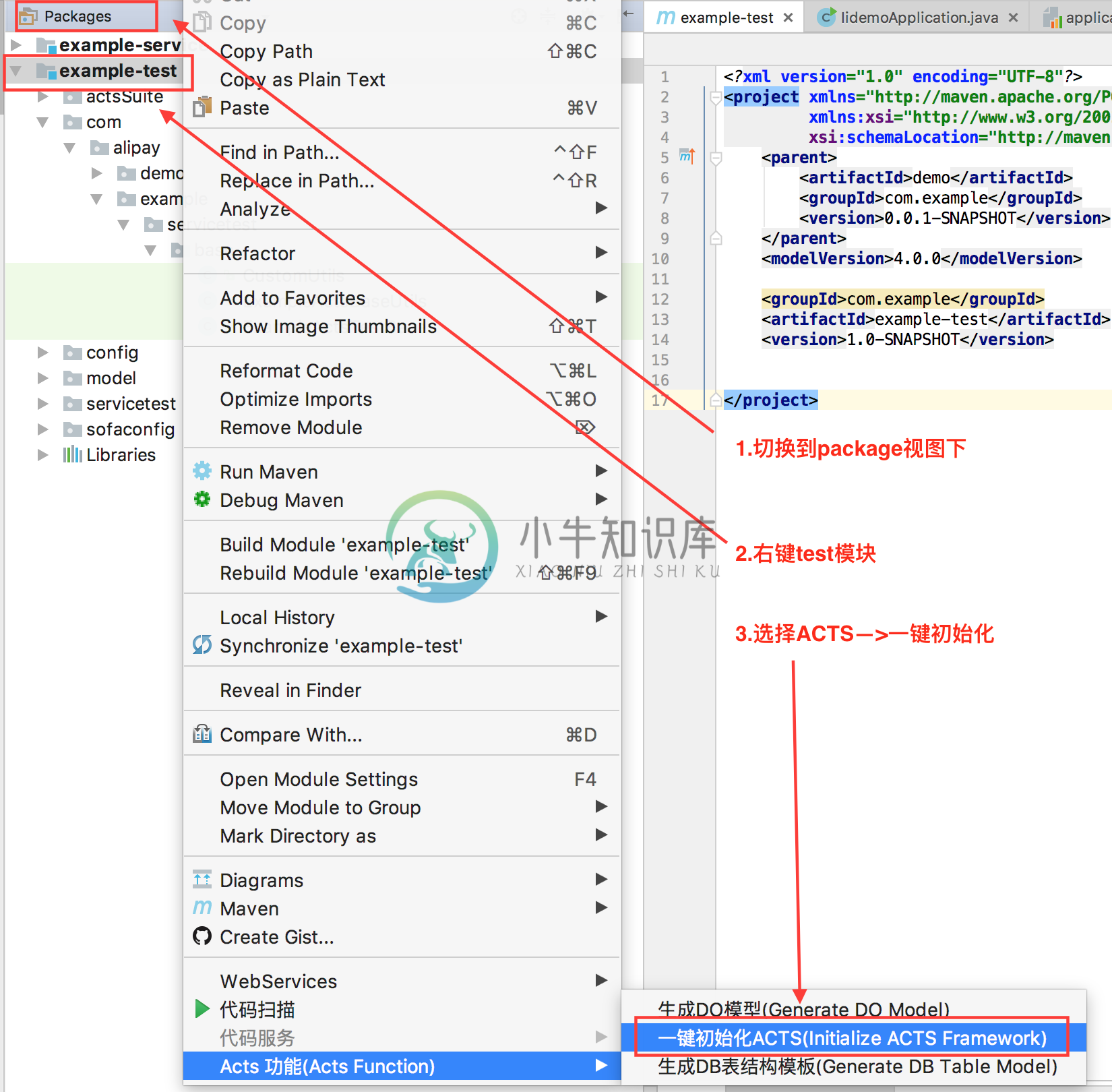Click line number 12 in gutter
This screenshot has width=1112, height=1092.
660,299
